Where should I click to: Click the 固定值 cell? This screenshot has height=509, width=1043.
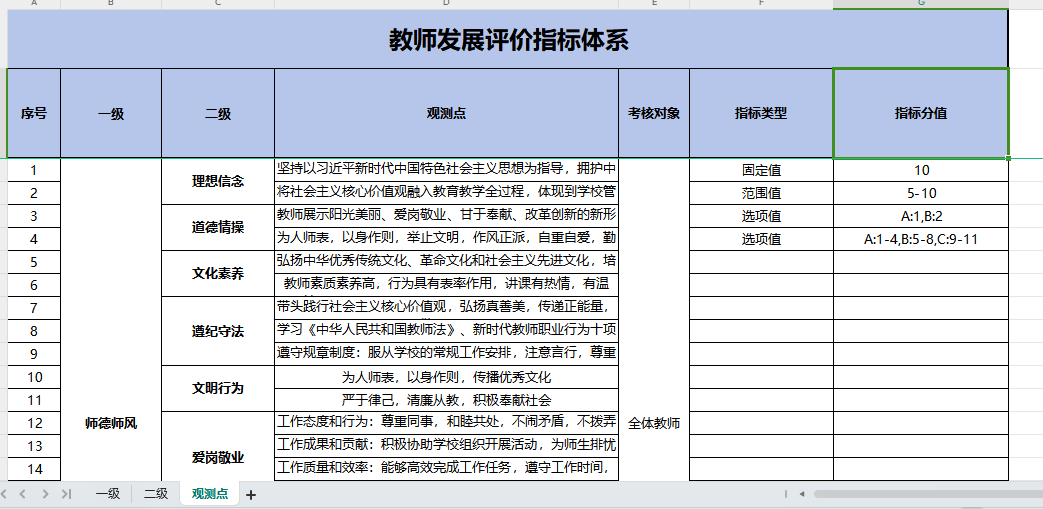pos(760,170)
